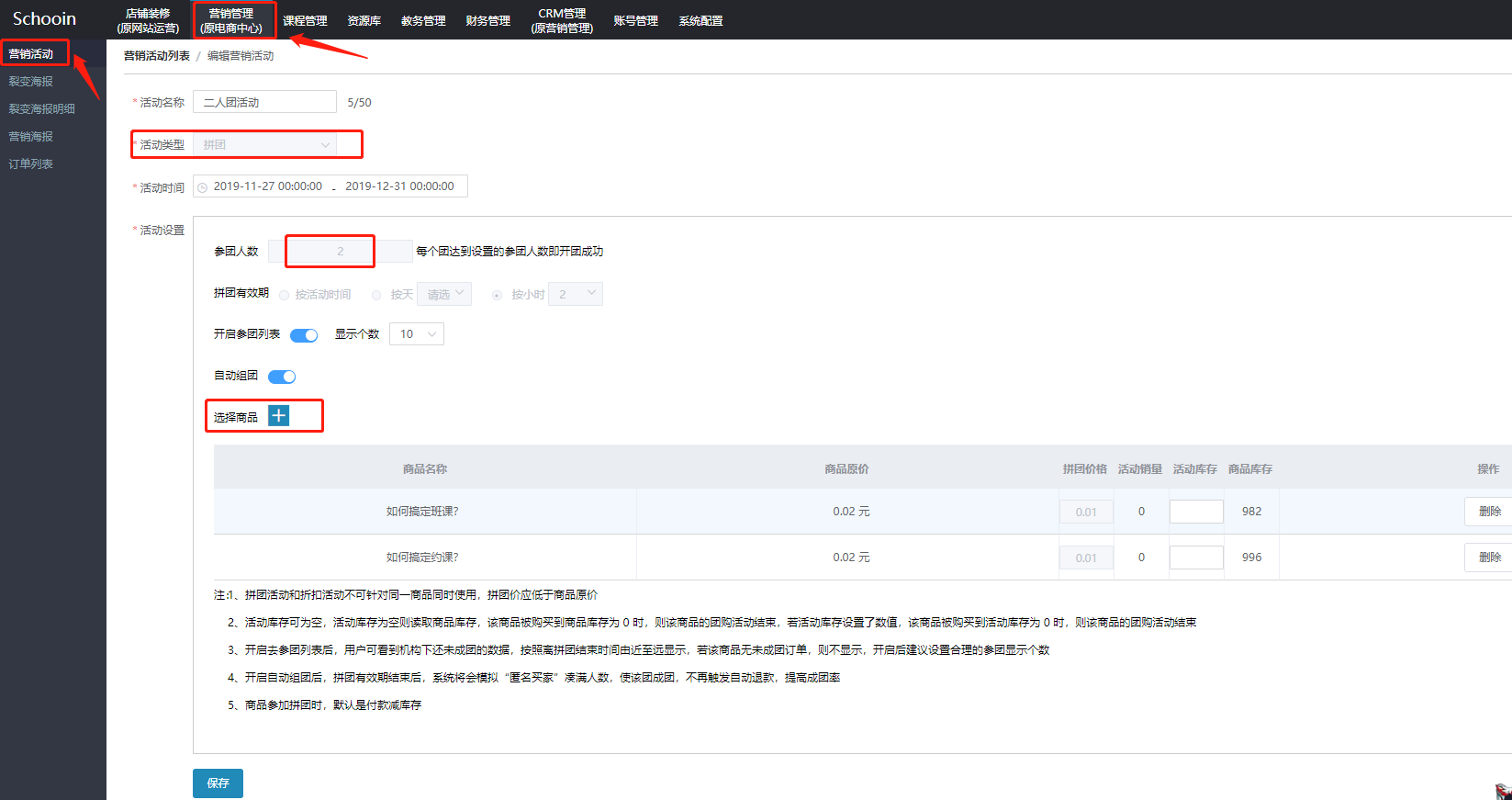Click the 商品原价 column header
The height and width of the screenshot is (800, 1512).
point(846,469)
